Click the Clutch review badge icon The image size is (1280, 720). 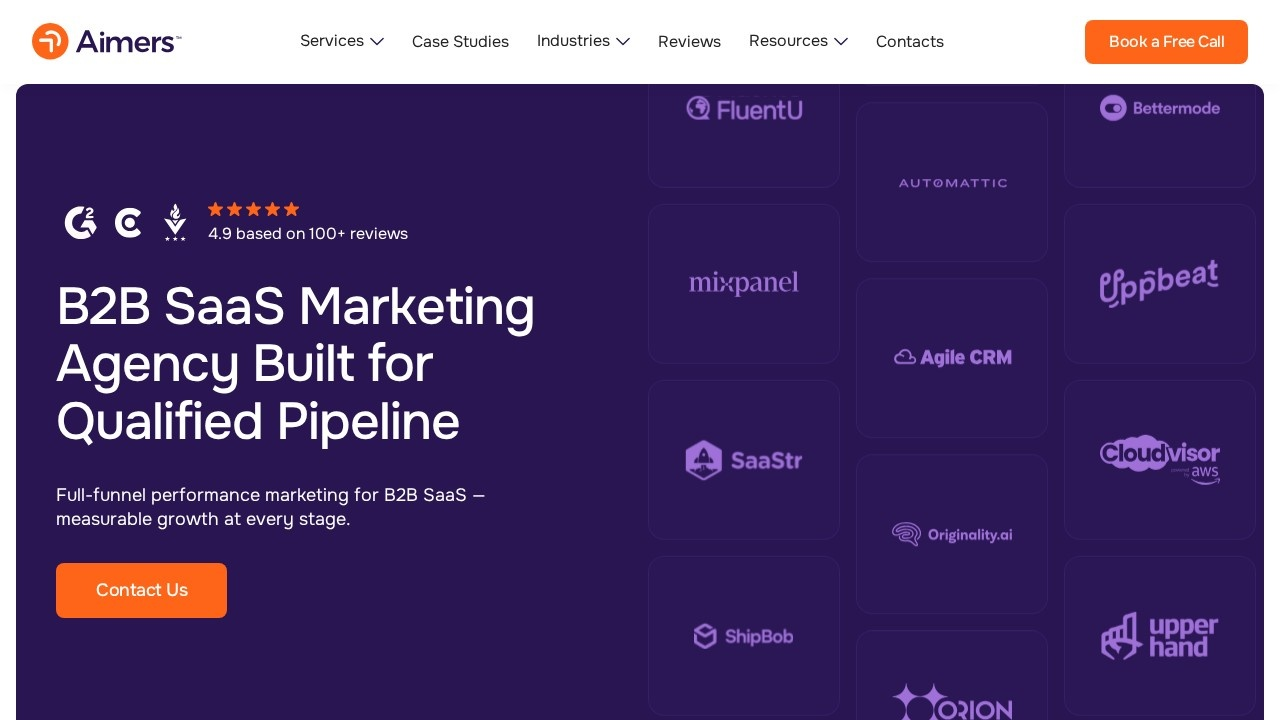click(128, 223)
